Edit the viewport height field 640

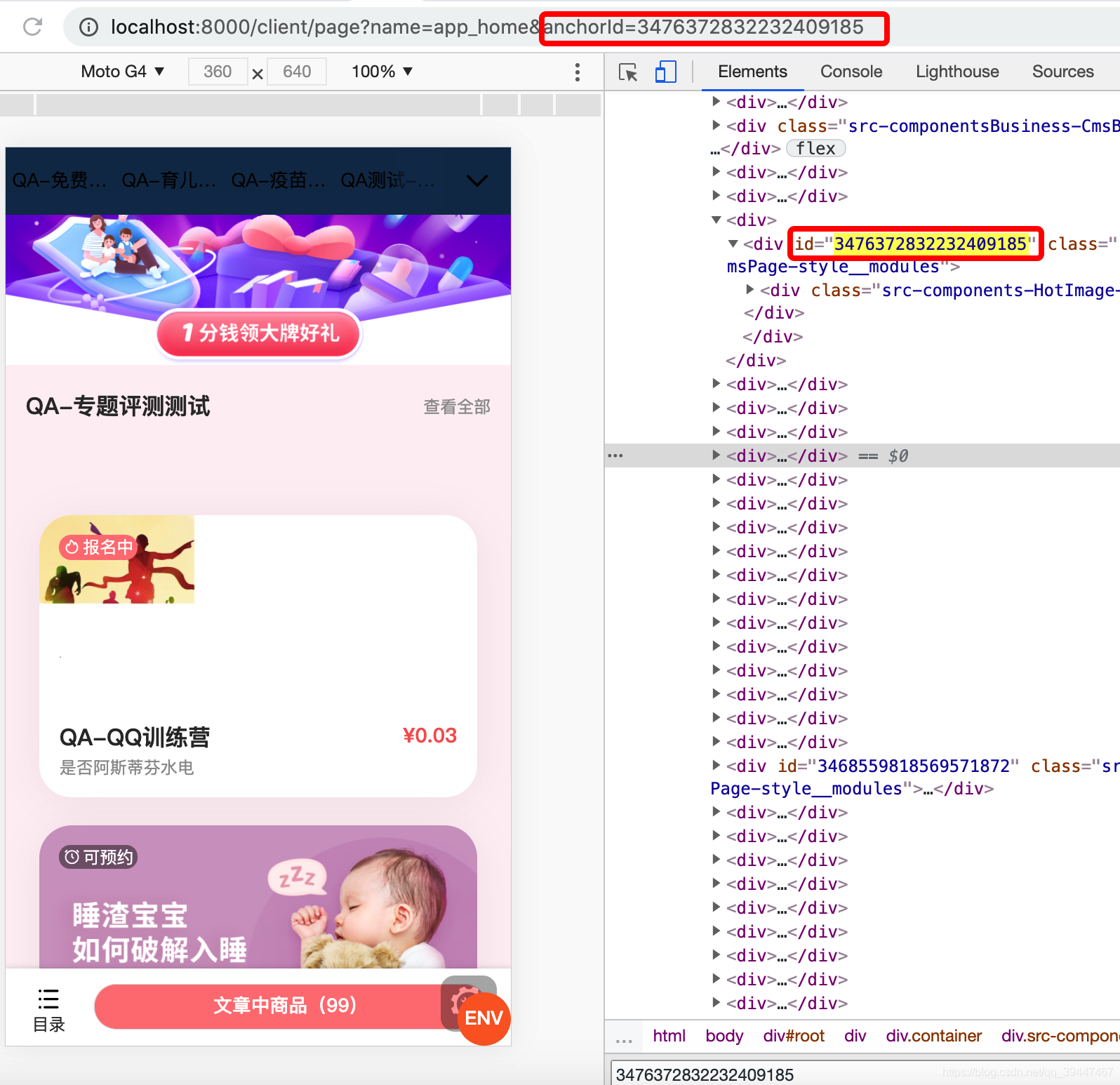[297, 72]
